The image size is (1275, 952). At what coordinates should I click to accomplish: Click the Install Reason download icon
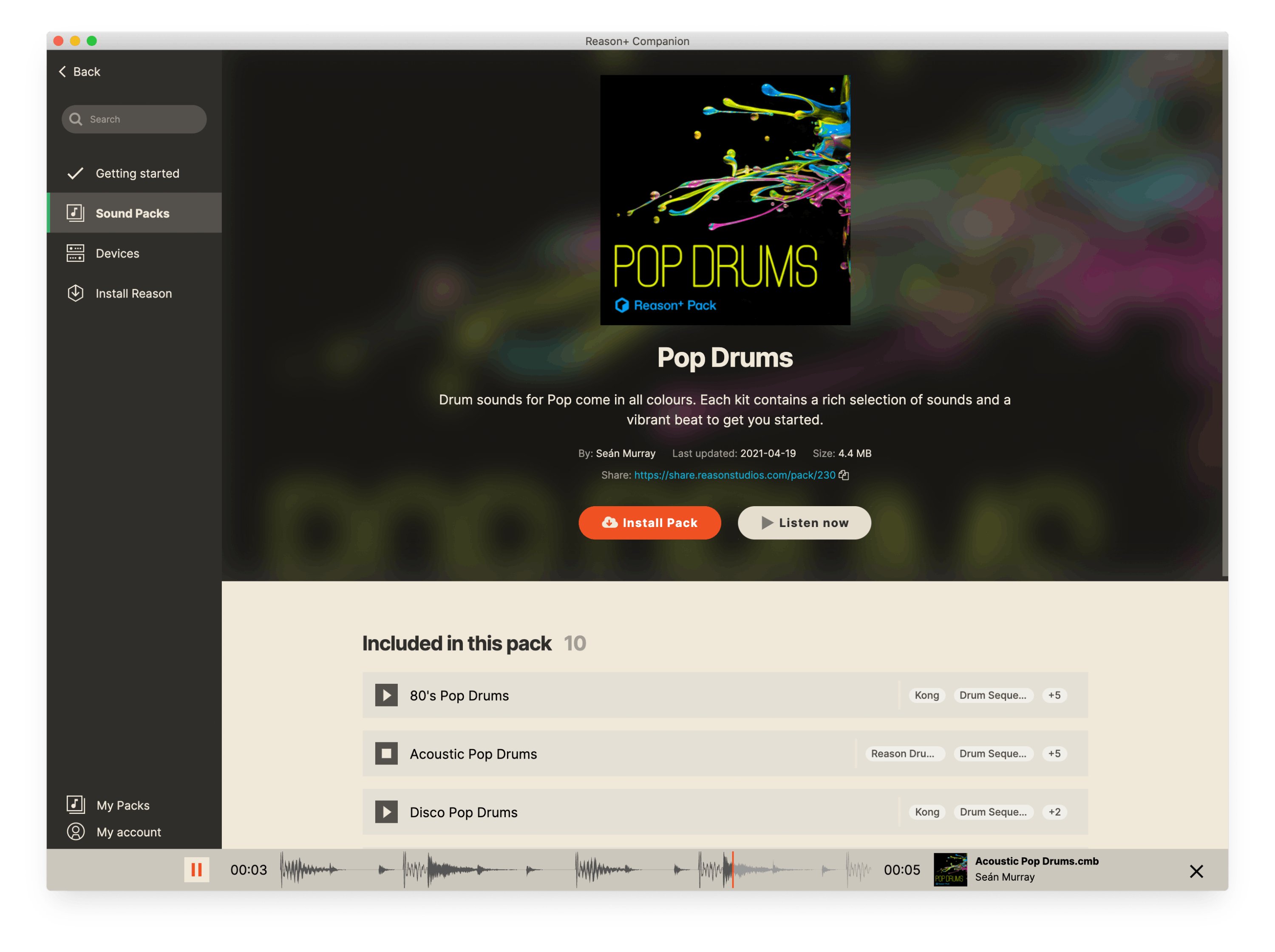pyautogui.click(x=76, y=293)
